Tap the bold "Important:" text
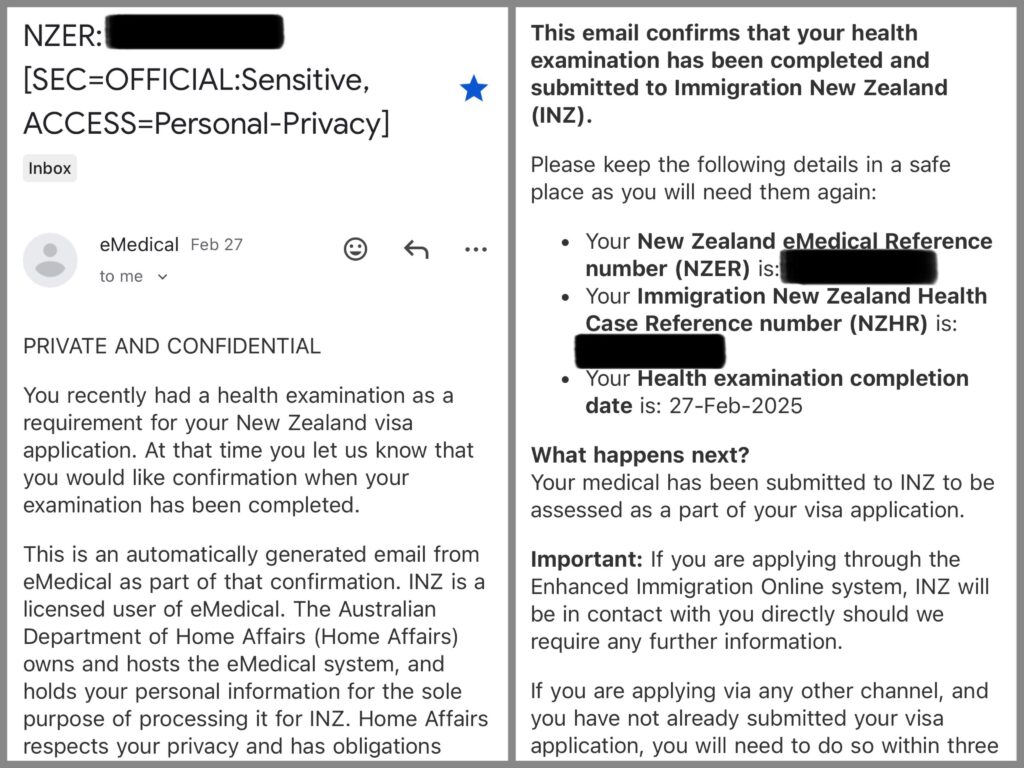 click(587, 559)
